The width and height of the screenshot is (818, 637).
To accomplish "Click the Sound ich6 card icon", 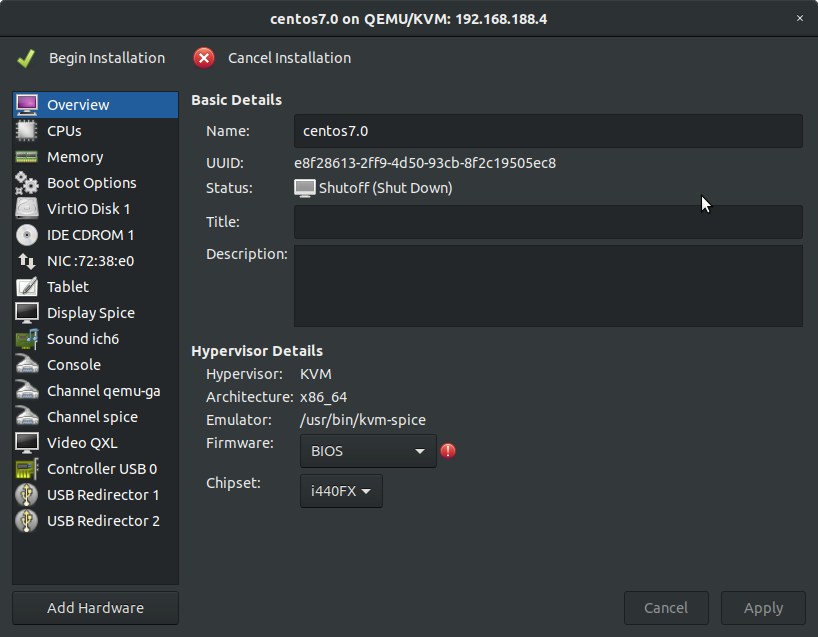I will click(27, 339).
